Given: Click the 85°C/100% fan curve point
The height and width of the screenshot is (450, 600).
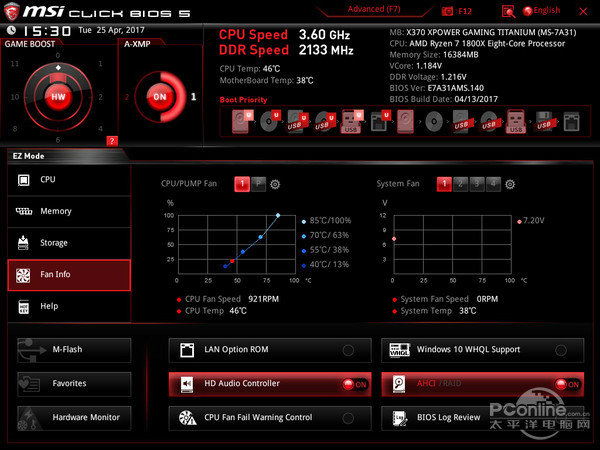Looking at the screenshot, I should [x=278, y=215].
